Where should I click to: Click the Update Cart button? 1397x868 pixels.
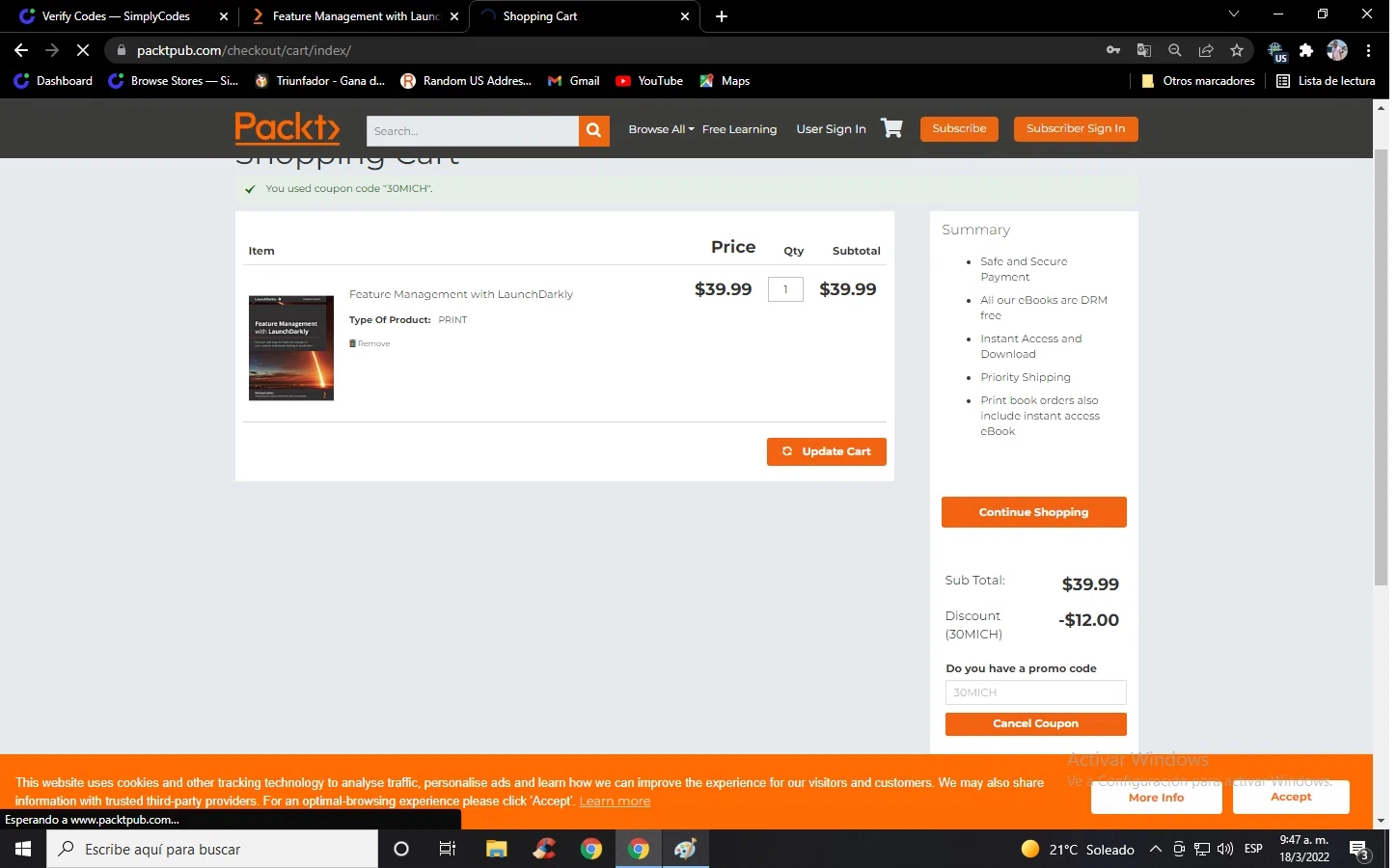(826, 451)
